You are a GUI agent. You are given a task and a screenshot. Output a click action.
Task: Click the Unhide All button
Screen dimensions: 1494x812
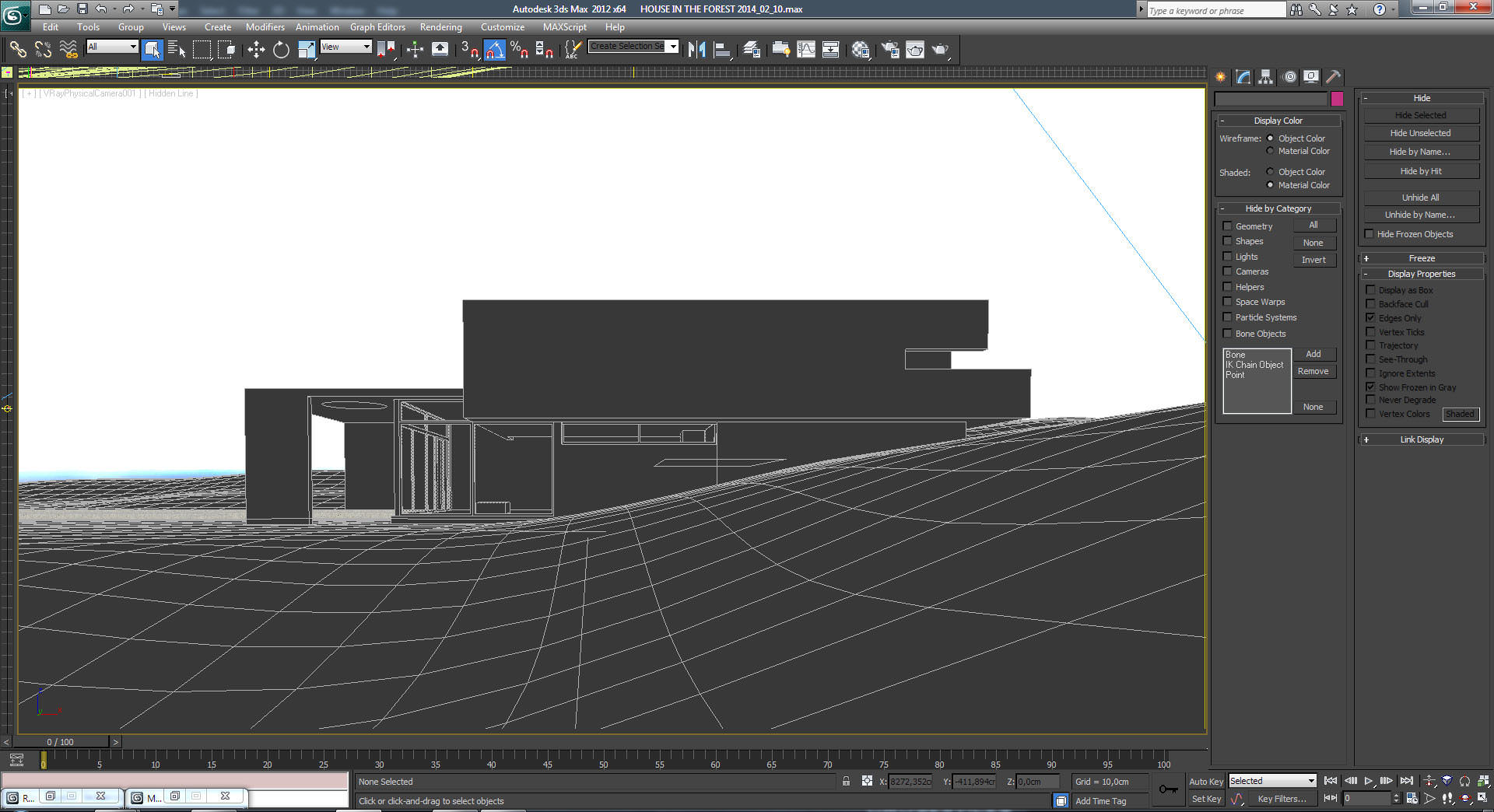click(1421, 198)
